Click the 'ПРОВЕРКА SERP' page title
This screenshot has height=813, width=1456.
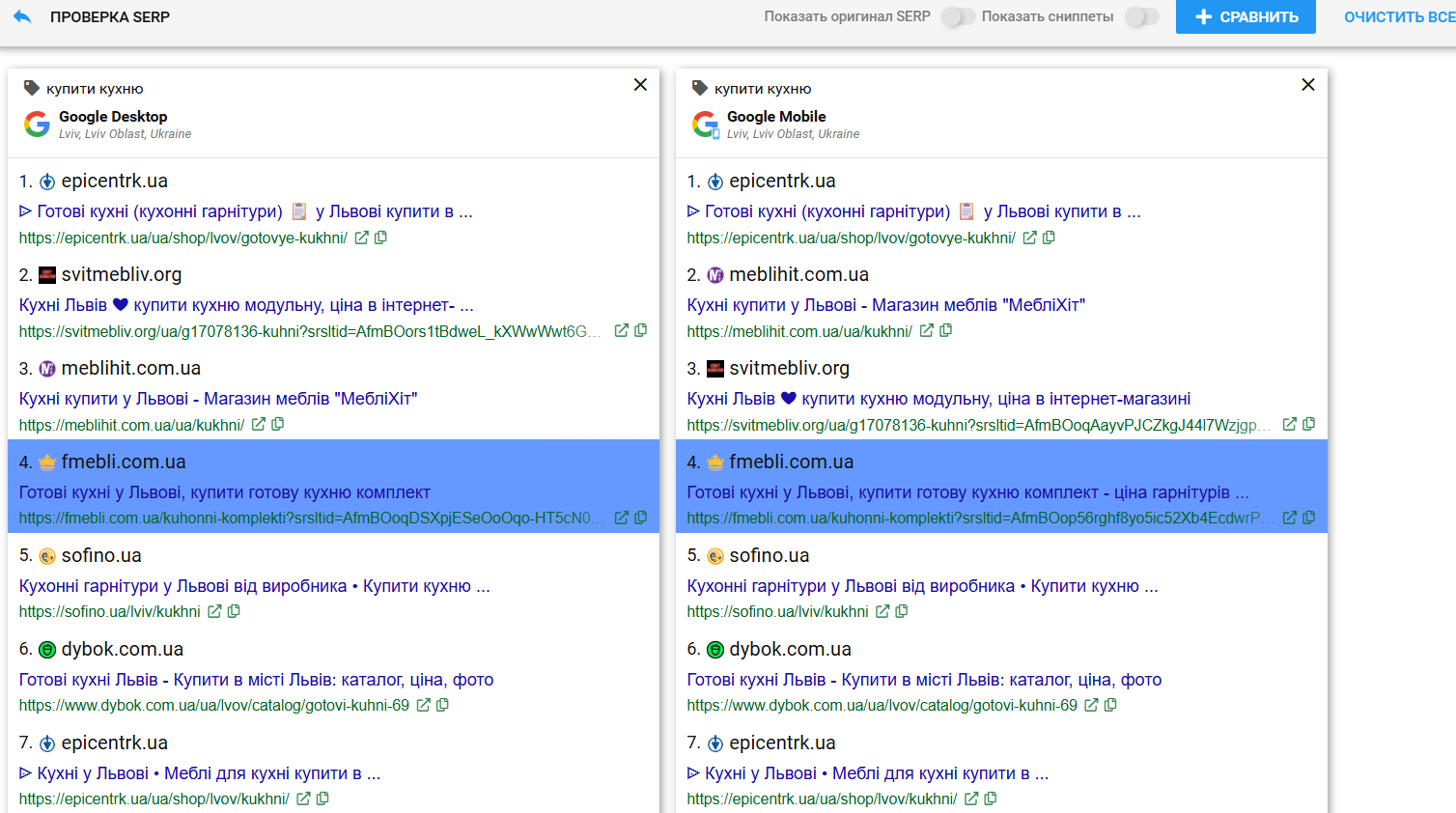[x=110, y=16]
